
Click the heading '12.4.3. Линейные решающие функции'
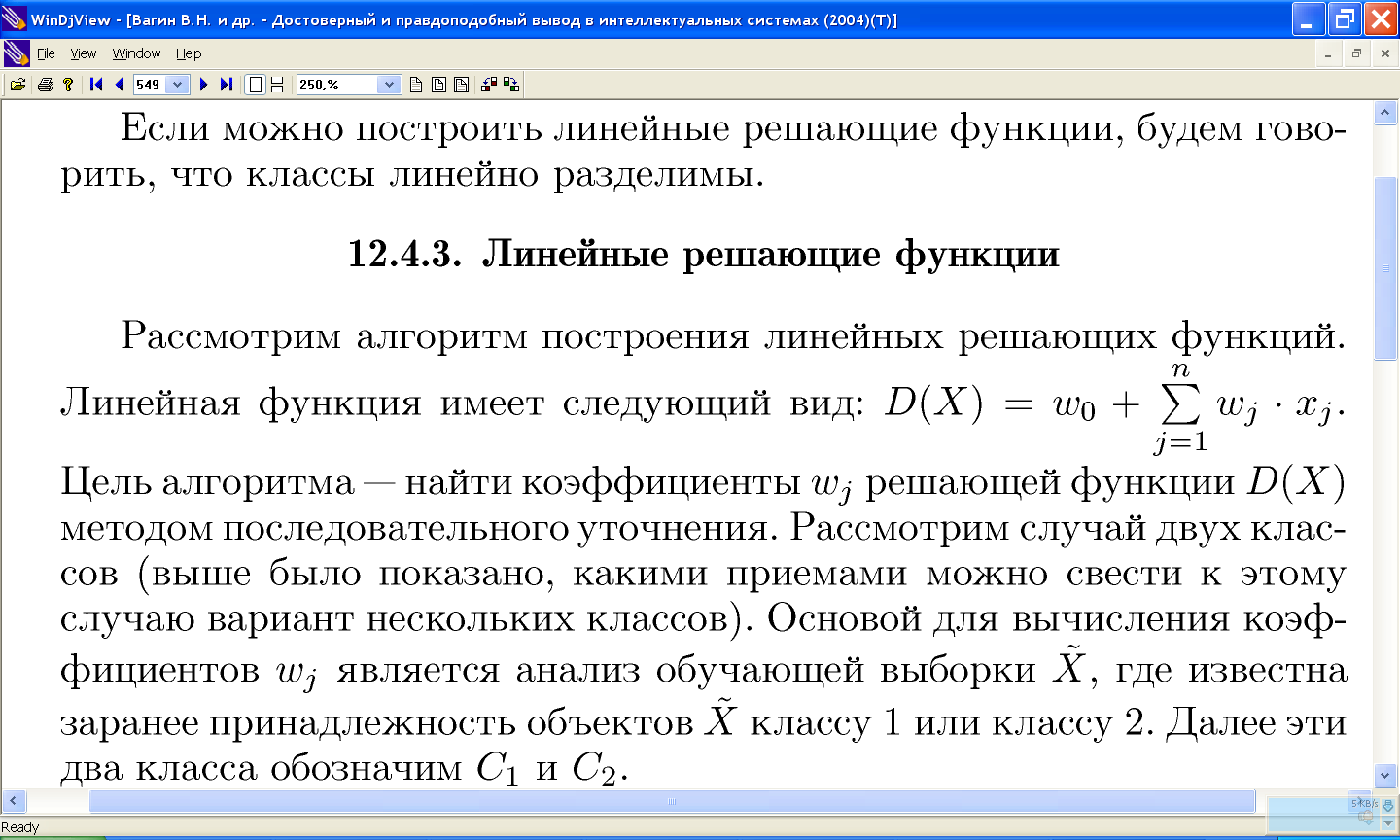click(703, 255)
